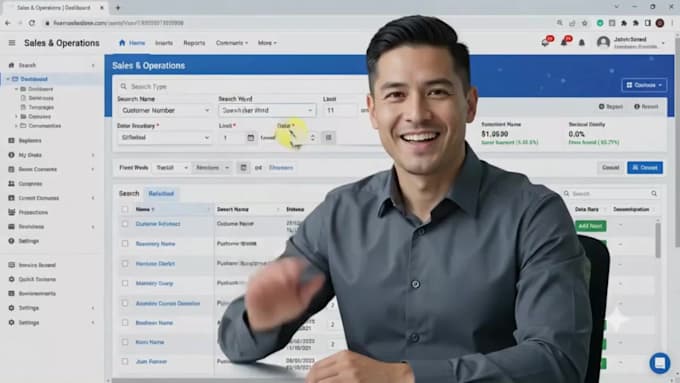Click the browser back arrow

pyautogui.click(x=7, y=23)
